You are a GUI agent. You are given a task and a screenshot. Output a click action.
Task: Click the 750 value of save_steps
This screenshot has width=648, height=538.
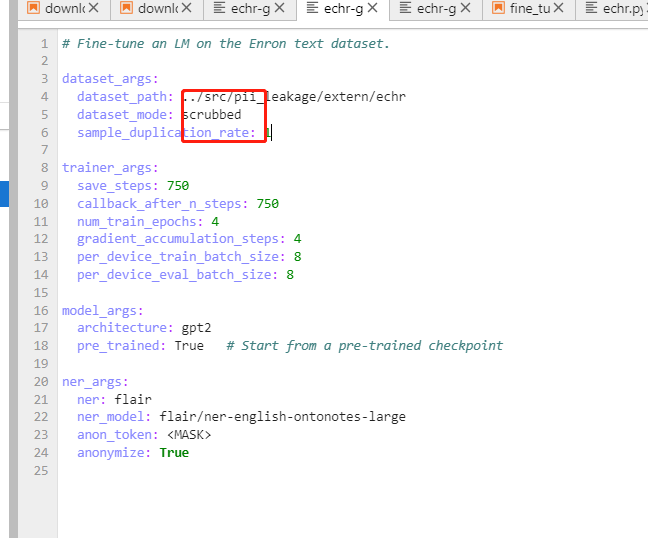pyautogui.click(x=178, y=186)
